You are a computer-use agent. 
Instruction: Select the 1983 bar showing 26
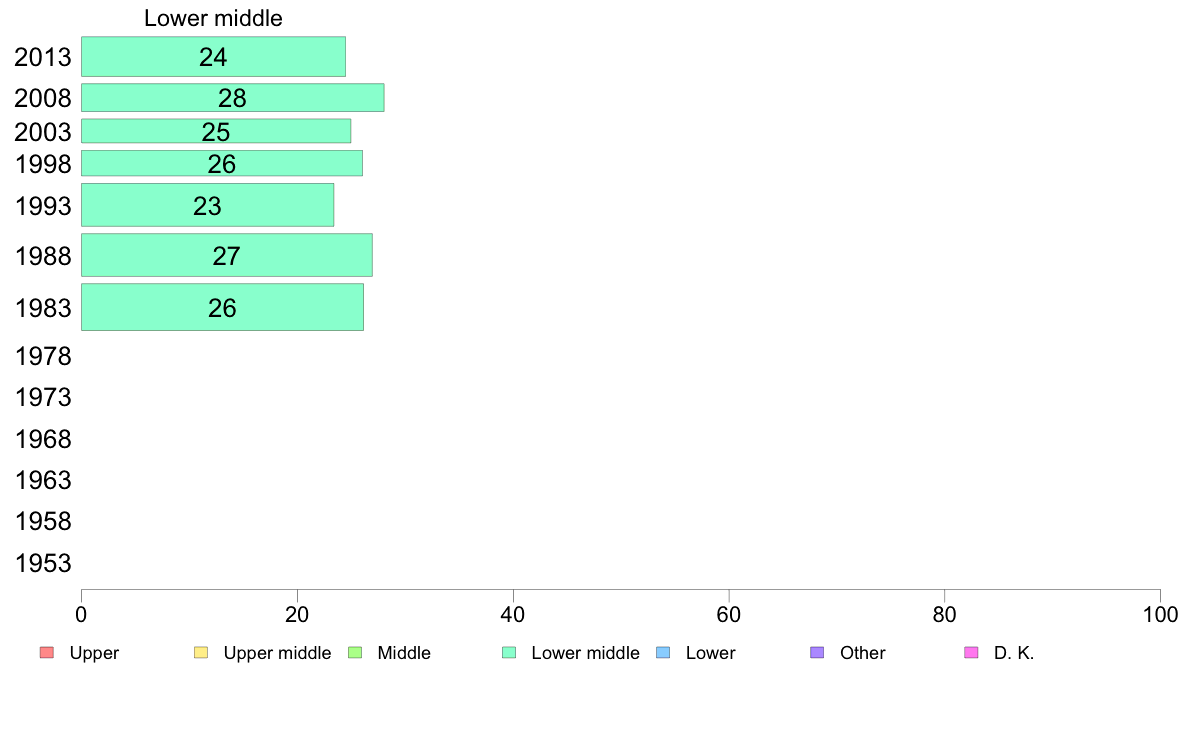(223, 307)
